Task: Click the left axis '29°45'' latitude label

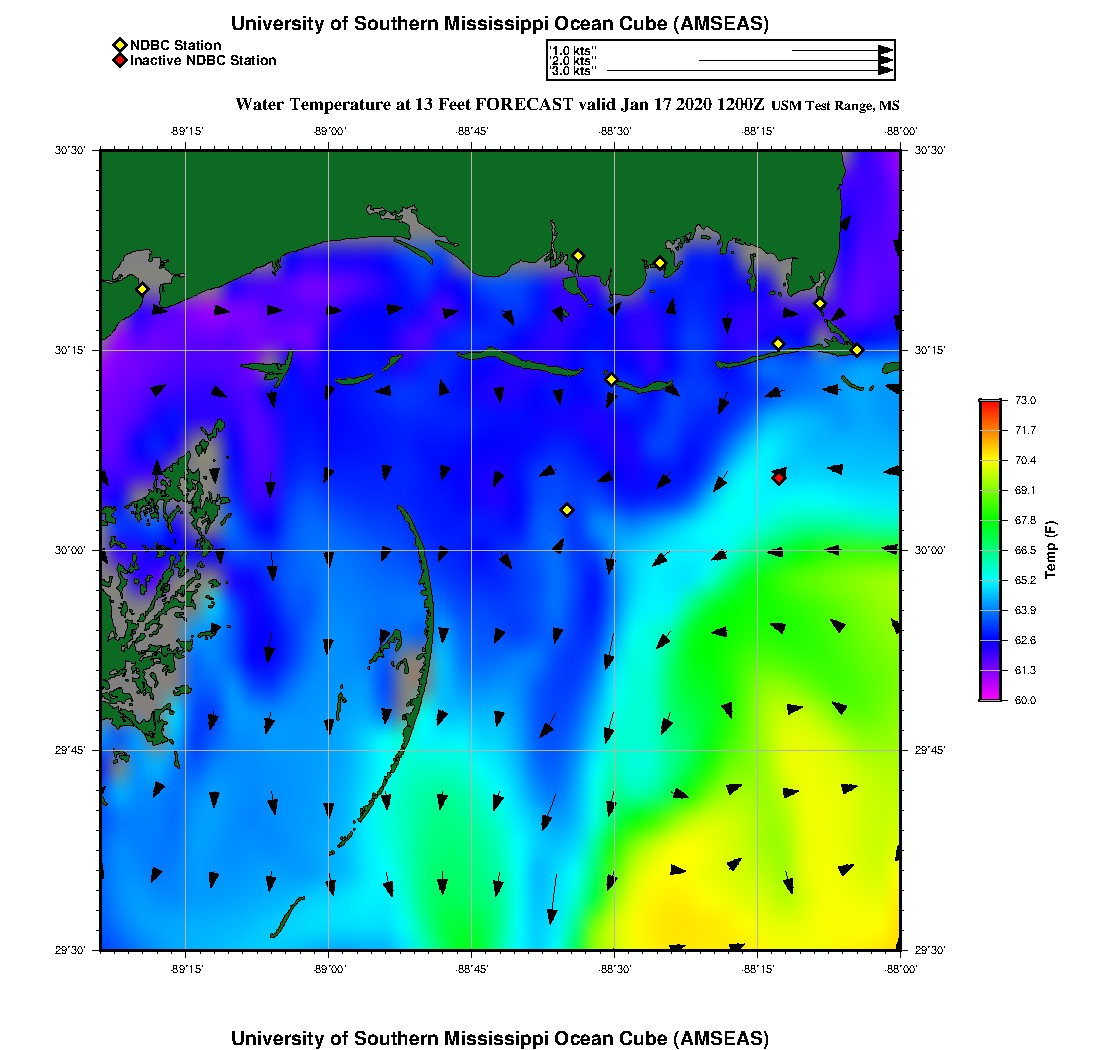Action: [70, 751]
